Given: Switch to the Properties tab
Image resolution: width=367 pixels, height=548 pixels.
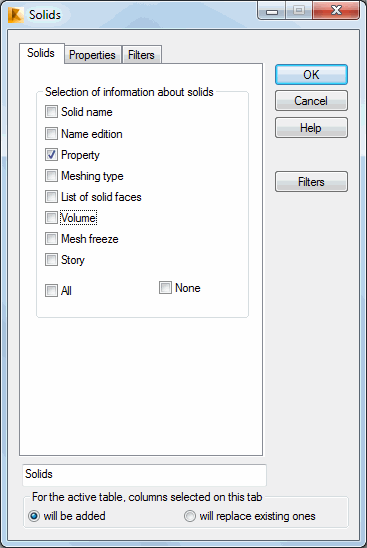Looking at the screenshot, I should coord(92,55).
